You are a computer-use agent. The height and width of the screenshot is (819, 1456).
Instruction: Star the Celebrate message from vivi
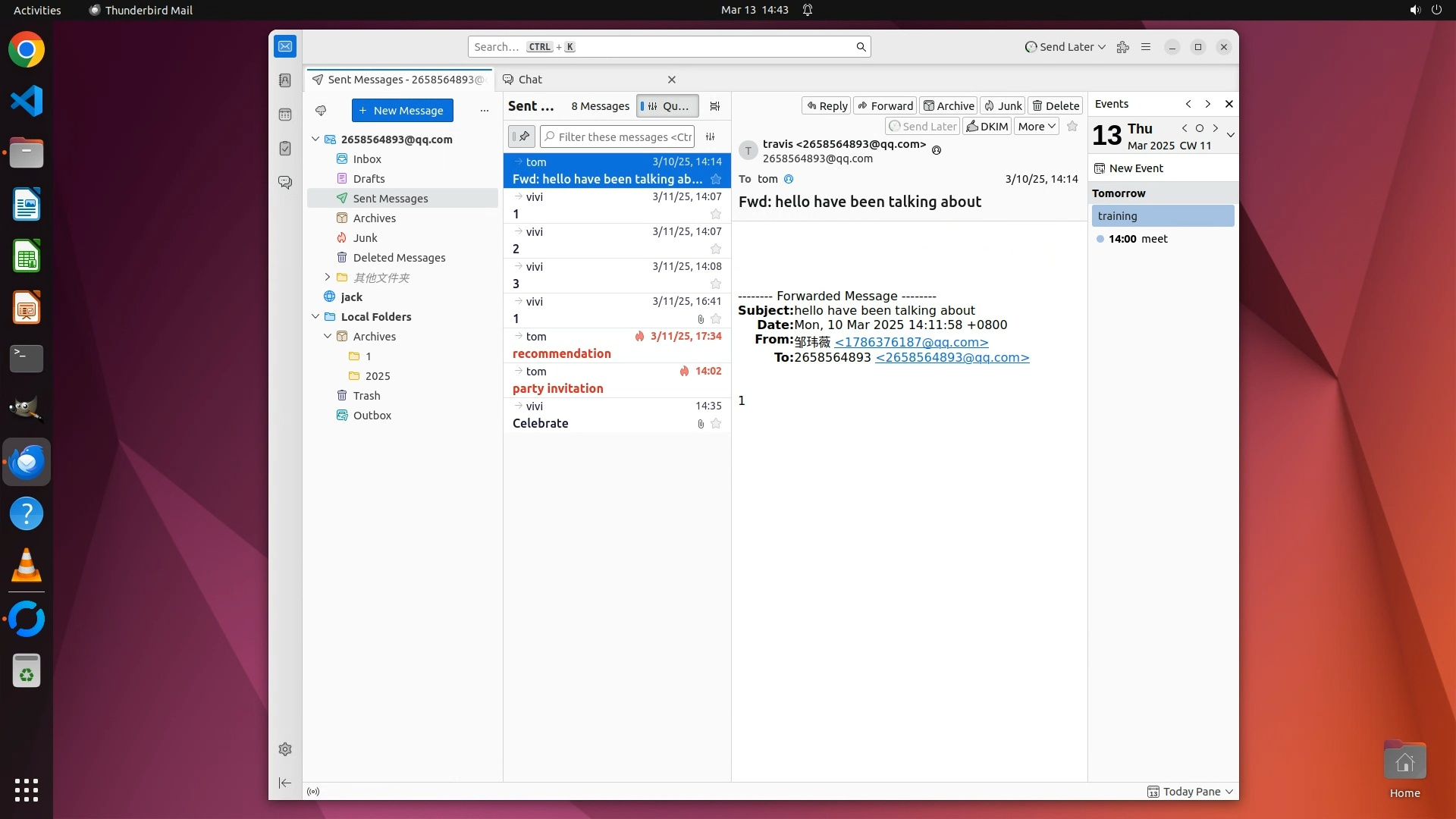[x=715, y=424]
